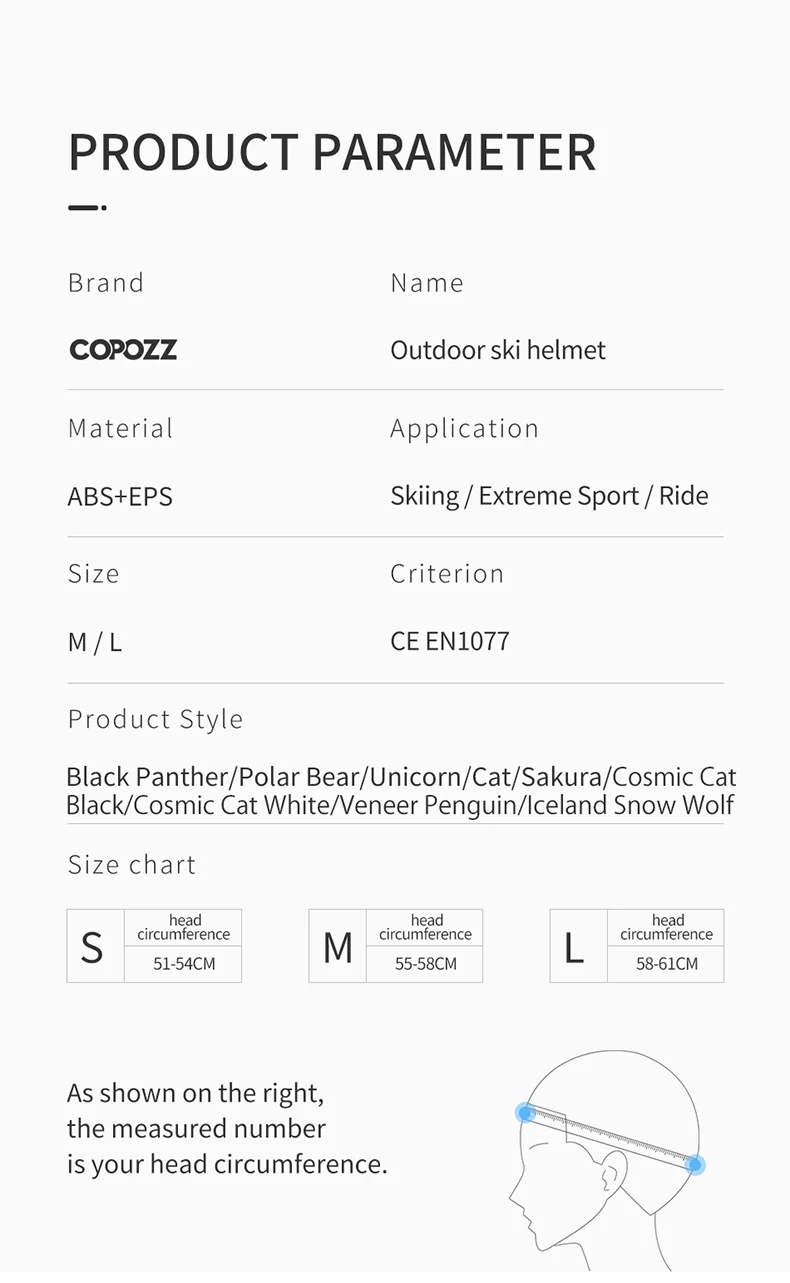The image size is (790, 1283).
Task: Select the 58-61CM size range
Action: pyautogui.click(x=666, y=964)
